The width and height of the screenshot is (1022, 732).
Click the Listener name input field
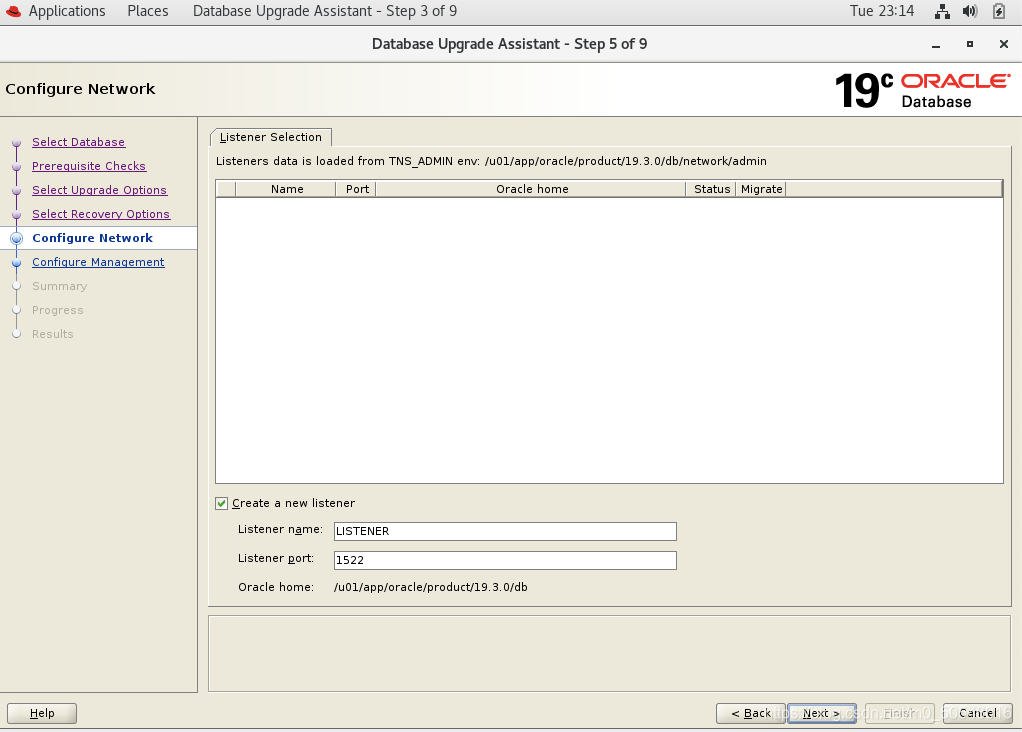click(x=505, y=531)
